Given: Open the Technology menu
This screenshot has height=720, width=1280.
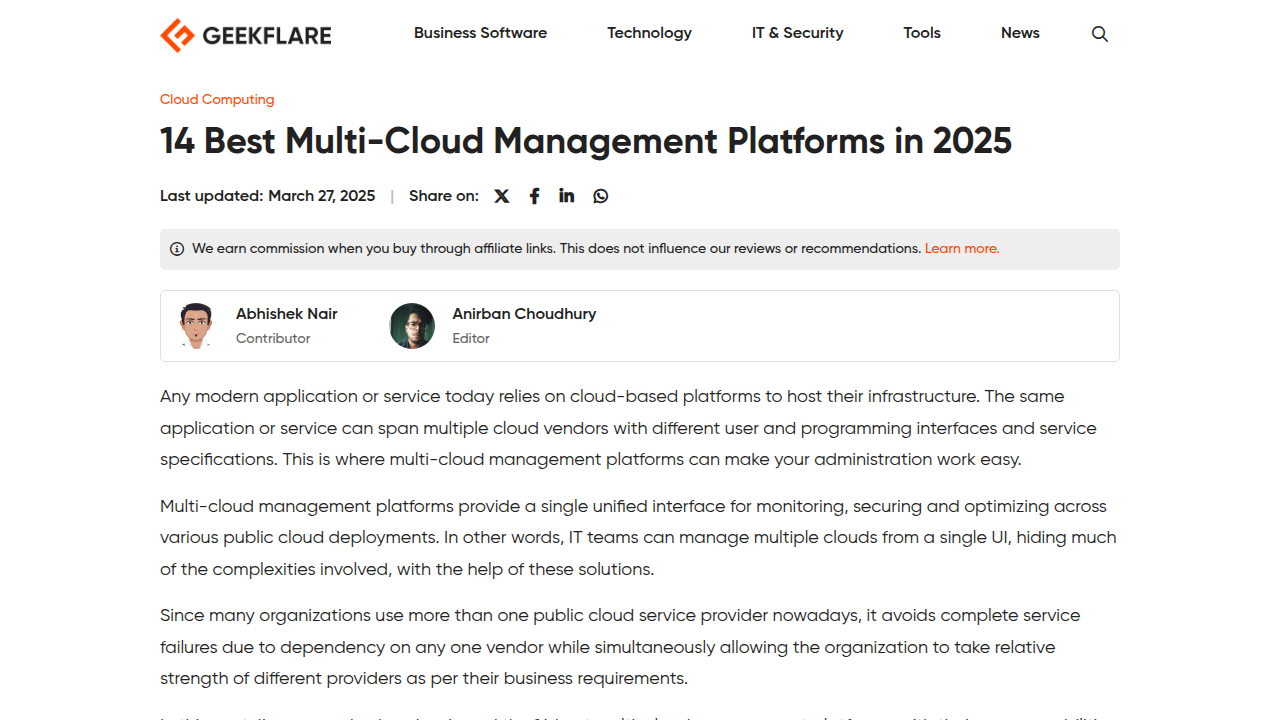Looking at the screenshot, I should (x=649, y=33).
